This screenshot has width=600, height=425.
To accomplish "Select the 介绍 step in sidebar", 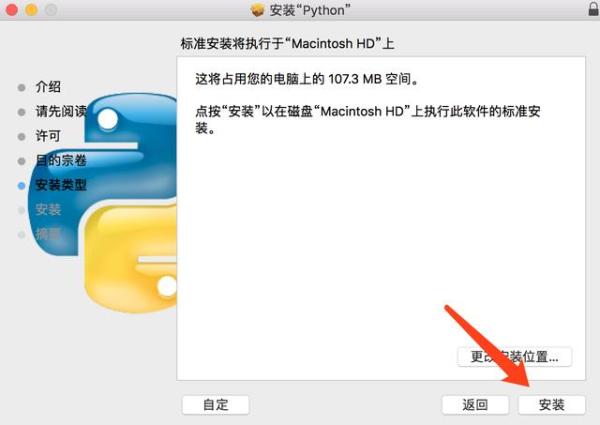I will tap(48, 87).
